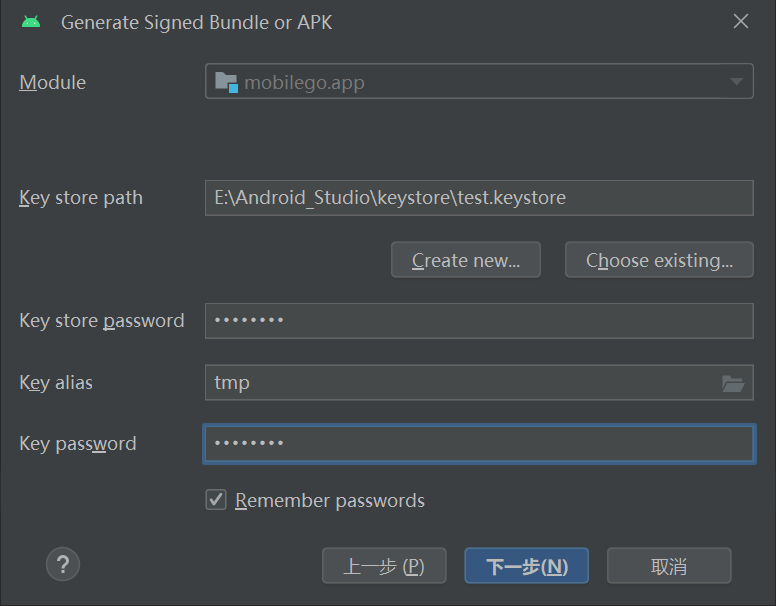The image size is (776, 606).
Task: Go back with the 上一步 (P) button
Action: (384, 566)
